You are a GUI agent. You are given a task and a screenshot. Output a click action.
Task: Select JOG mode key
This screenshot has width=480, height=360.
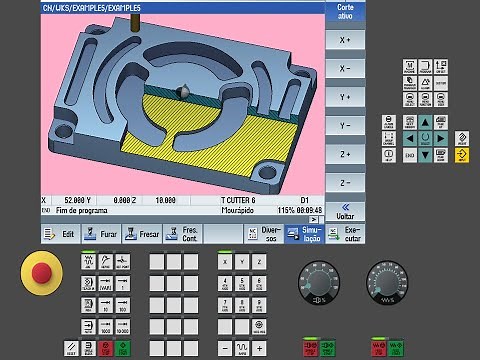click(x=88, y=262)
